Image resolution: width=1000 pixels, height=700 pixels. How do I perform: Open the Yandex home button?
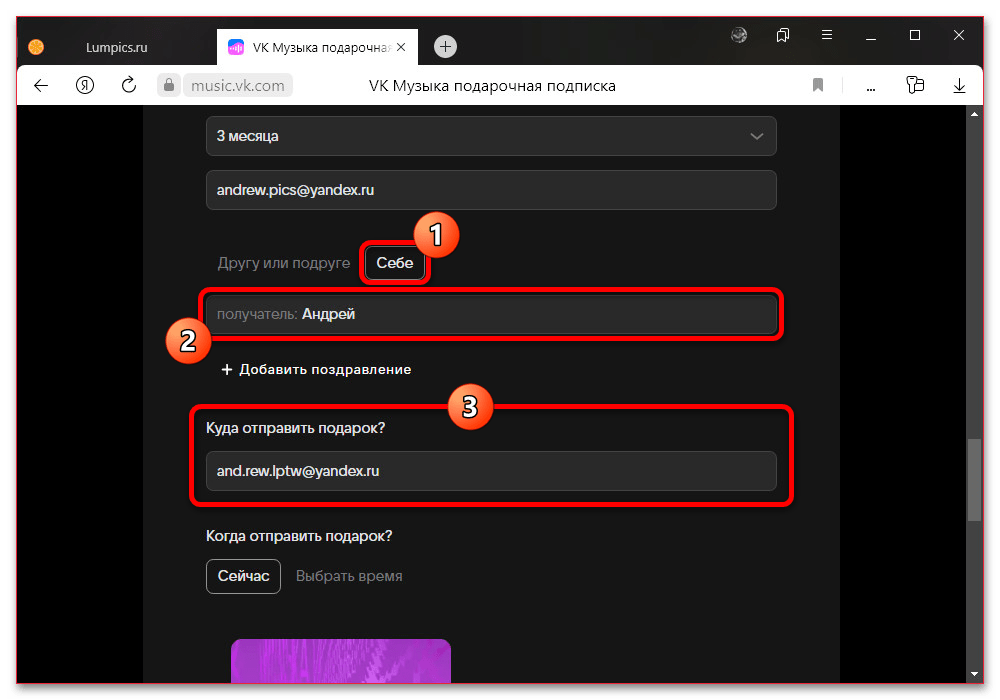coord(85,85)
